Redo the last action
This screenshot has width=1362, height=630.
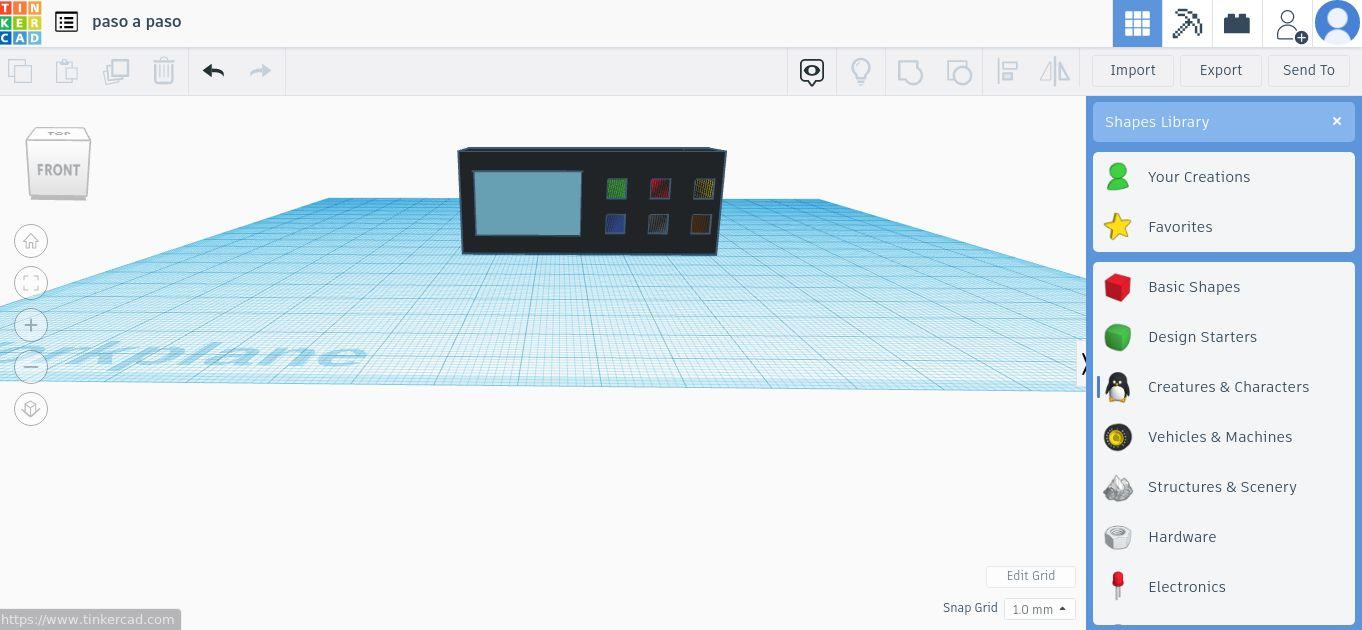pyautogui.click(x=260, y=71)
